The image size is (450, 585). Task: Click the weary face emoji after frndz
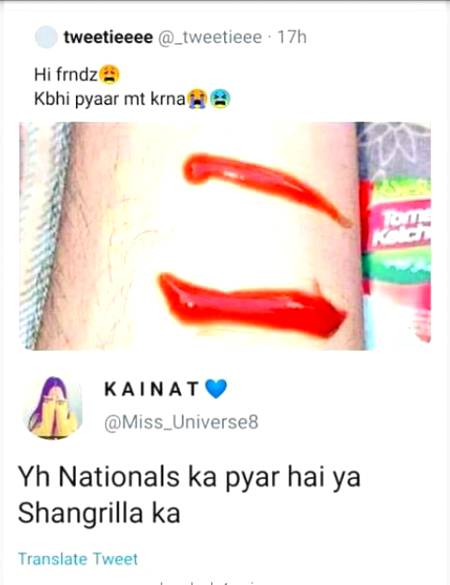[x=110, y=75]
